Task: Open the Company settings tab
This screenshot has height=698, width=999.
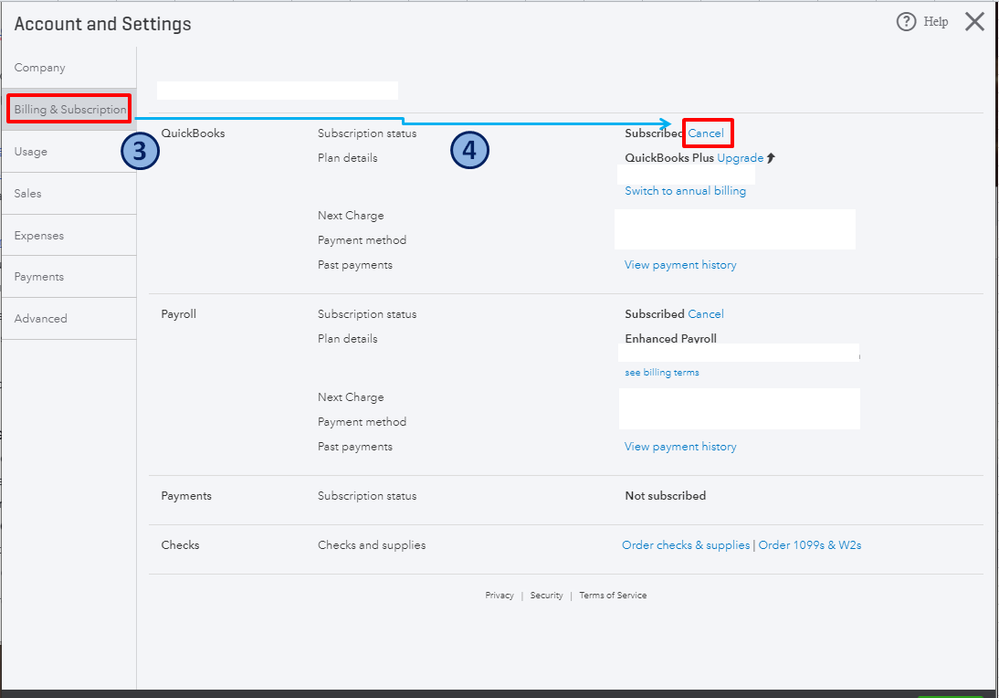Action: click(40, 68)
